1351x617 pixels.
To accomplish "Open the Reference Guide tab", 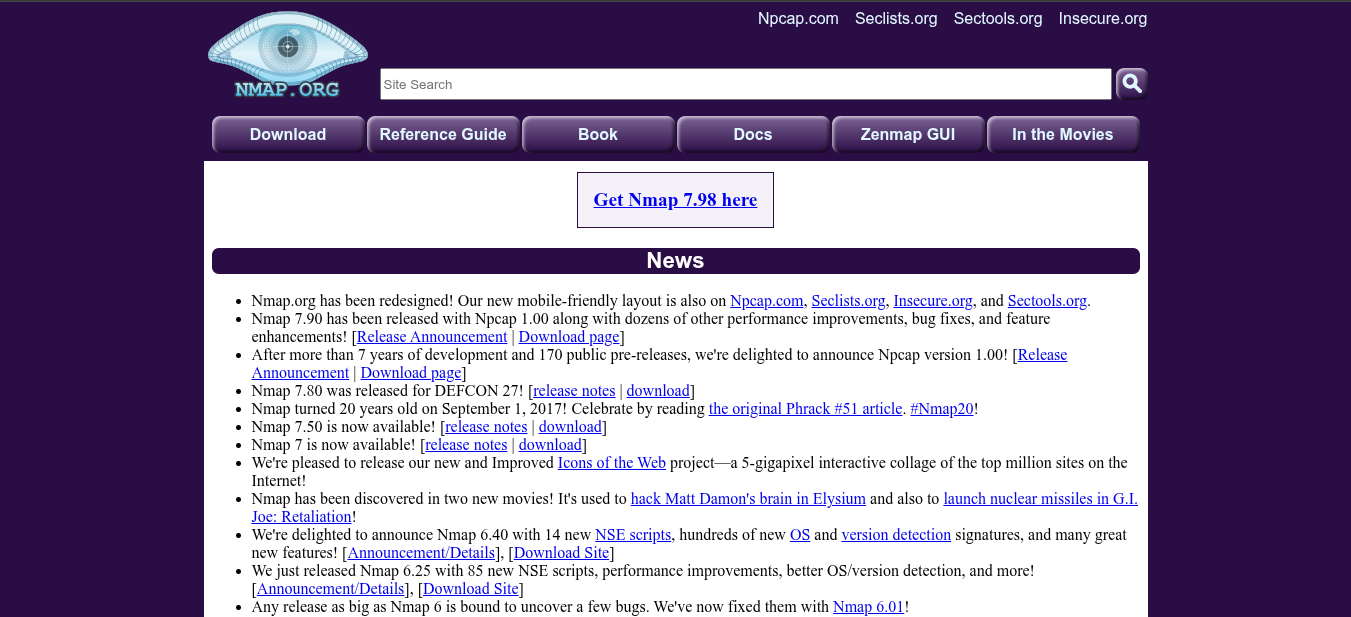I will pyautogui.click(x=443, y=134).
